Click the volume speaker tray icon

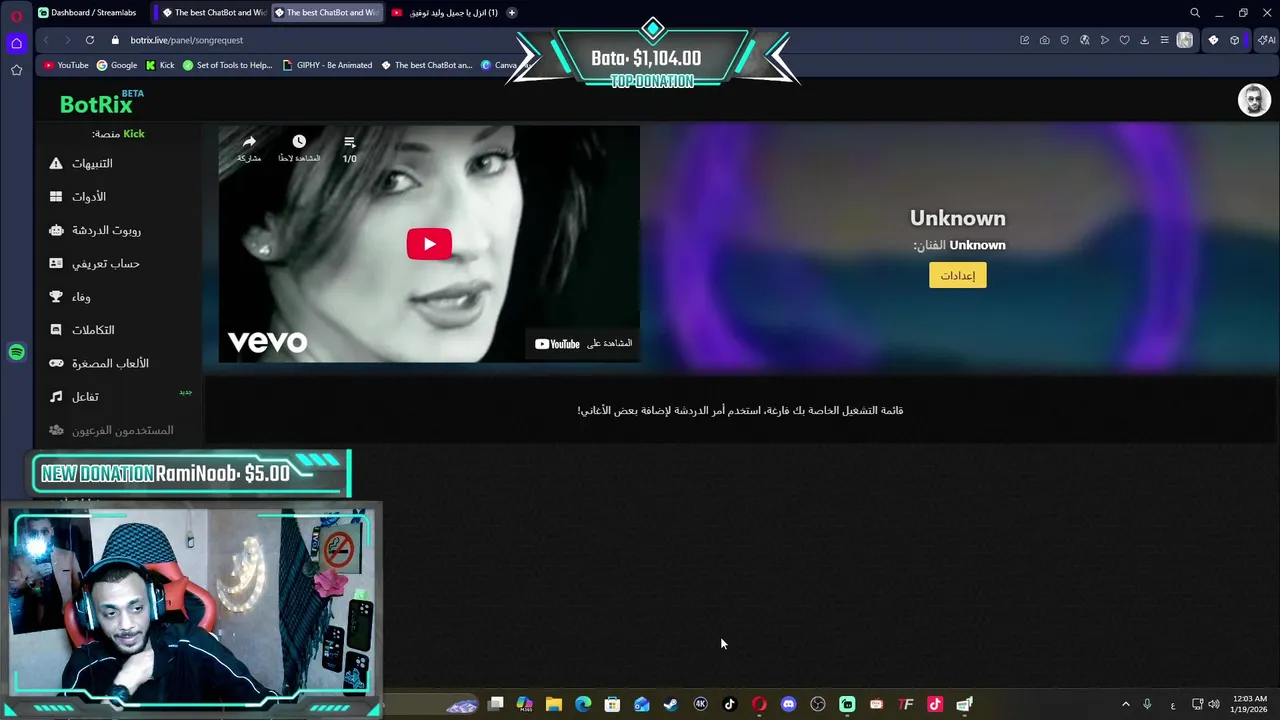tap(1214, 704)
